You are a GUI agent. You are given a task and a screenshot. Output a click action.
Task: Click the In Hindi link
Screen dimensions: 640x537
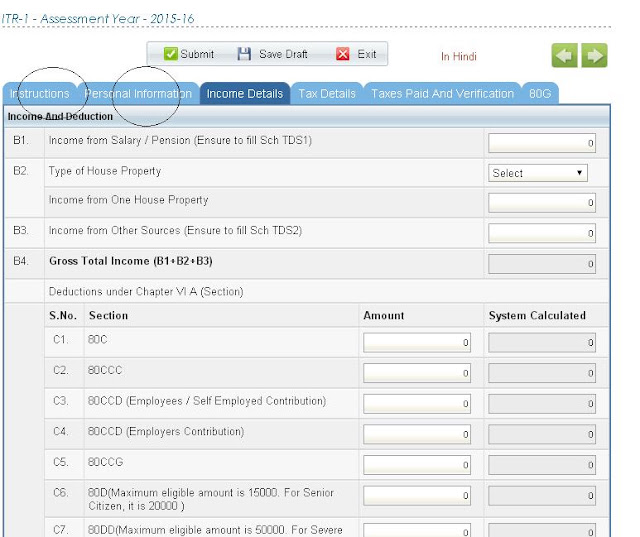point(459,56)
